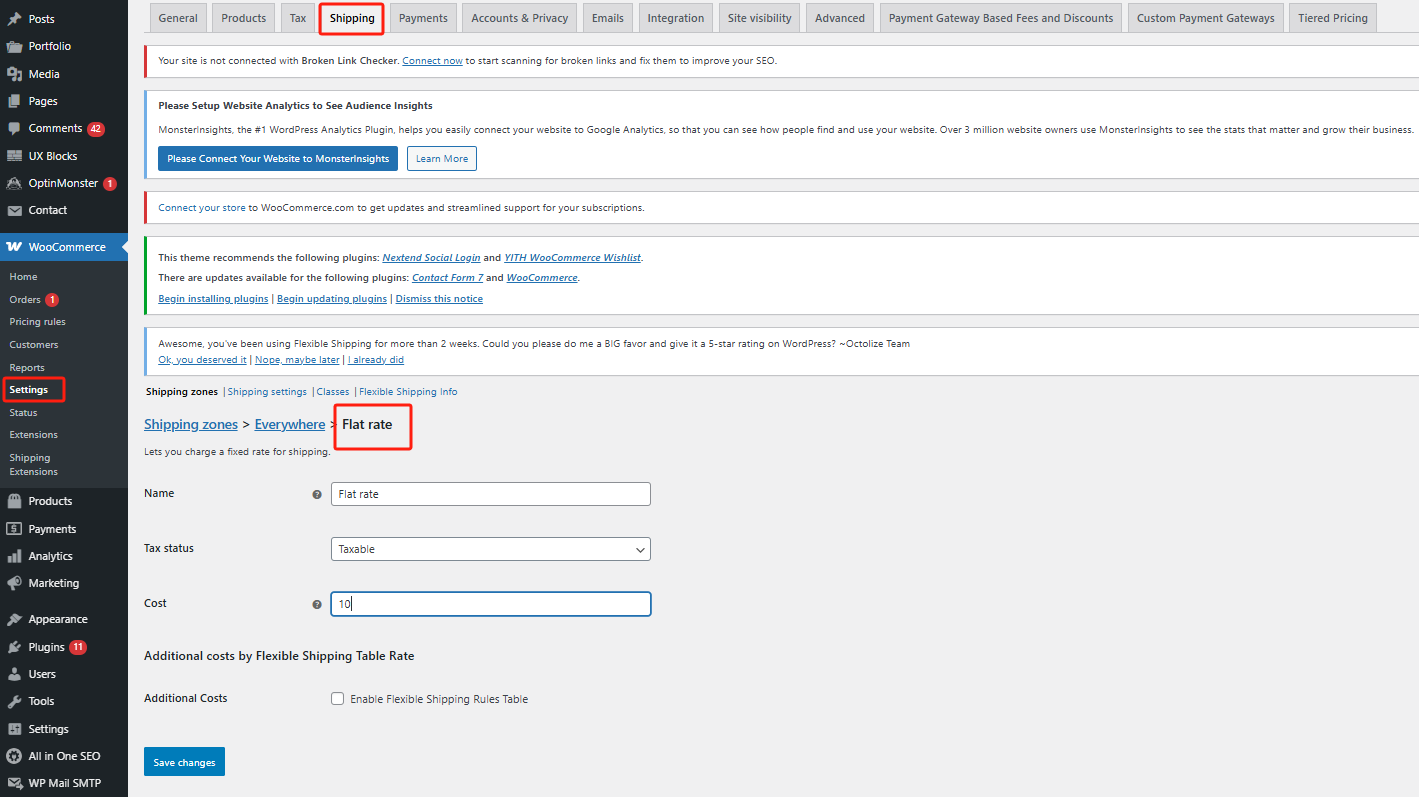
Task: Switch to the Custom Payment Gateways tab
Action: [1206, 18]
